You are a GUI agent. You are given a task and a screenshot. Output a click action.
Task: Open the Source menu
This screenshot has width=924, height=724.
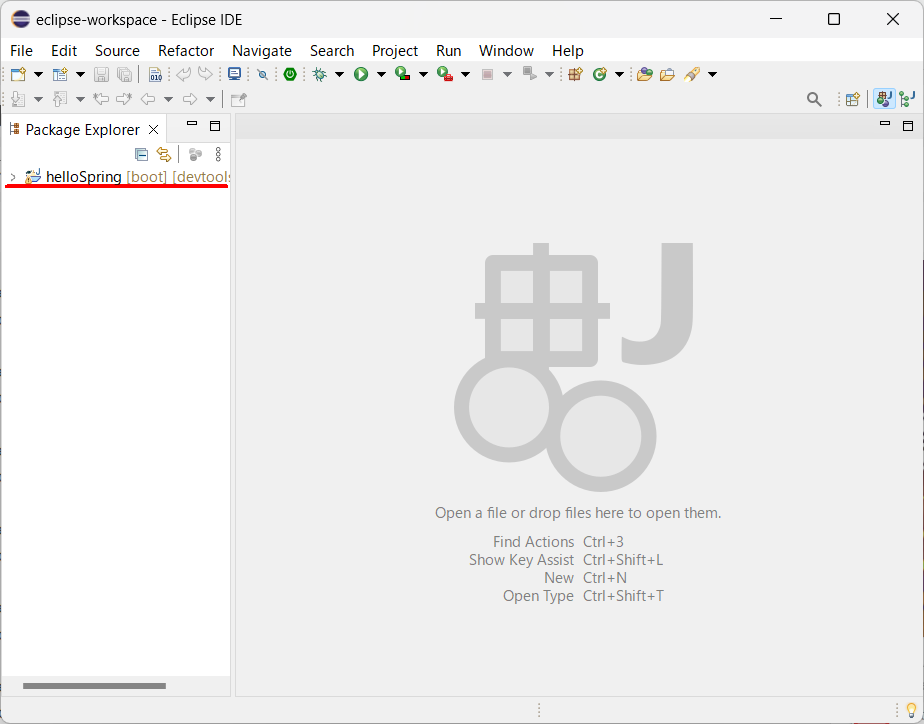117,50
